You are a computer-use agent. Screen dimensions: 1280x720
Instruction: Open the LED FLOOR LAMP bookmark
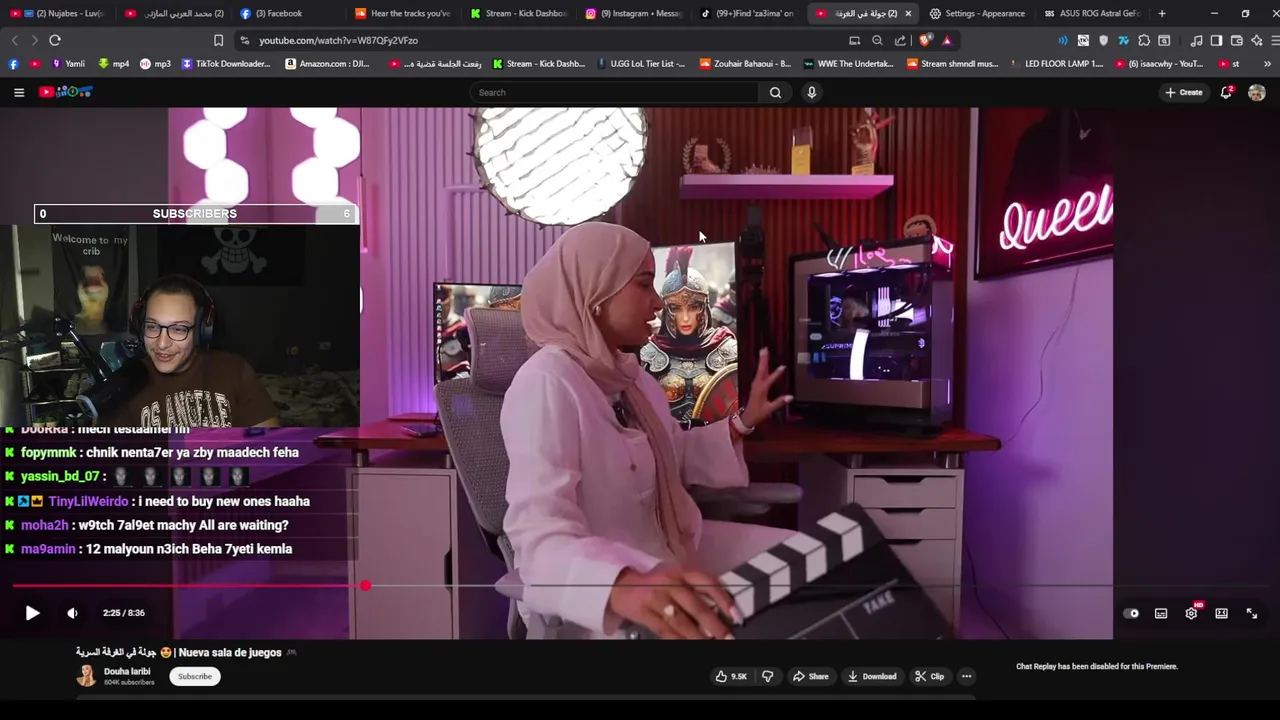click(1057, 63)
